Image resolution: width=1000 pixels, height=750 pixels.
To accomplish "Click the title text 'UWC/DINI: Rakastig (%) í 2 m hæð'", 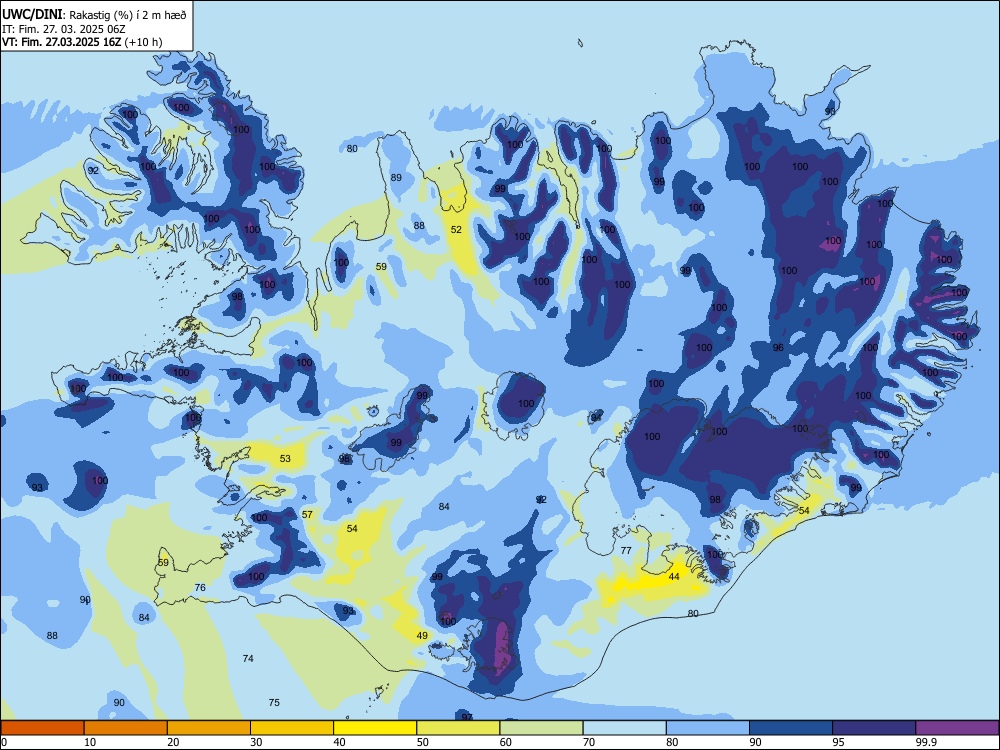I will tap(94, 15).
